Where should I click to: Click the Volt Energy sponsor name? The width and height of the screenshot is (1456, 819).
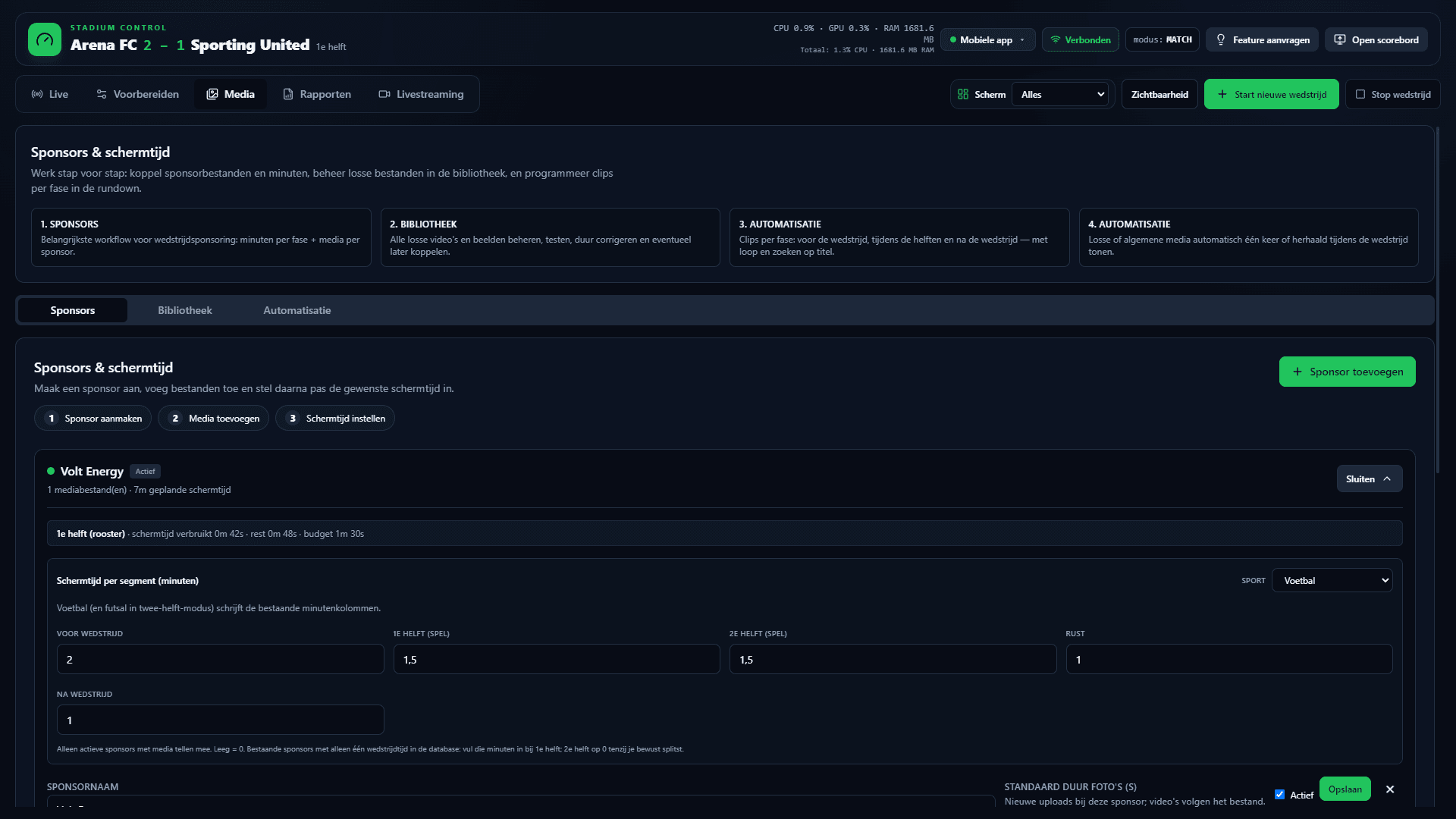[92, 471]
